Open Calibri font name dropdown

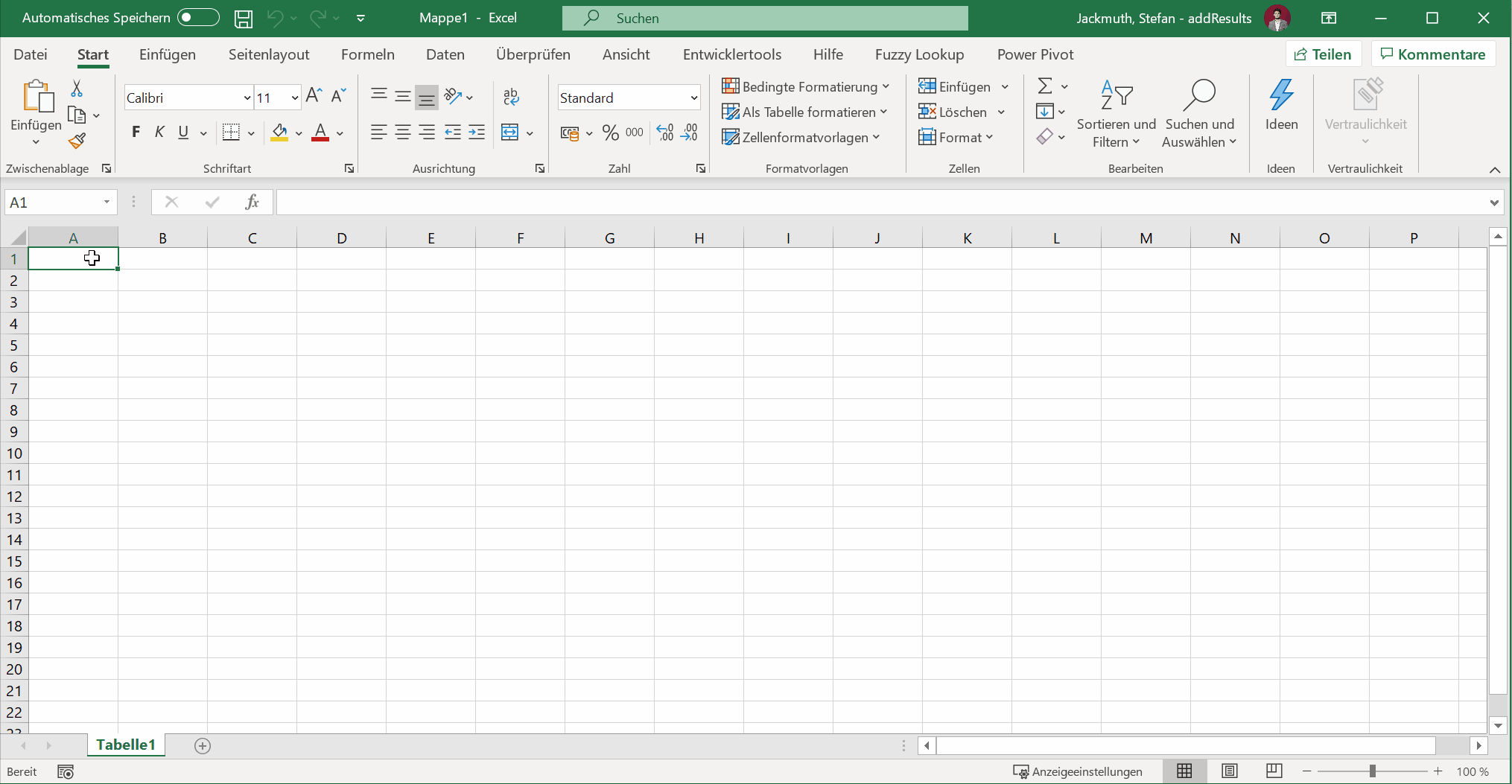tap(247, 98)
